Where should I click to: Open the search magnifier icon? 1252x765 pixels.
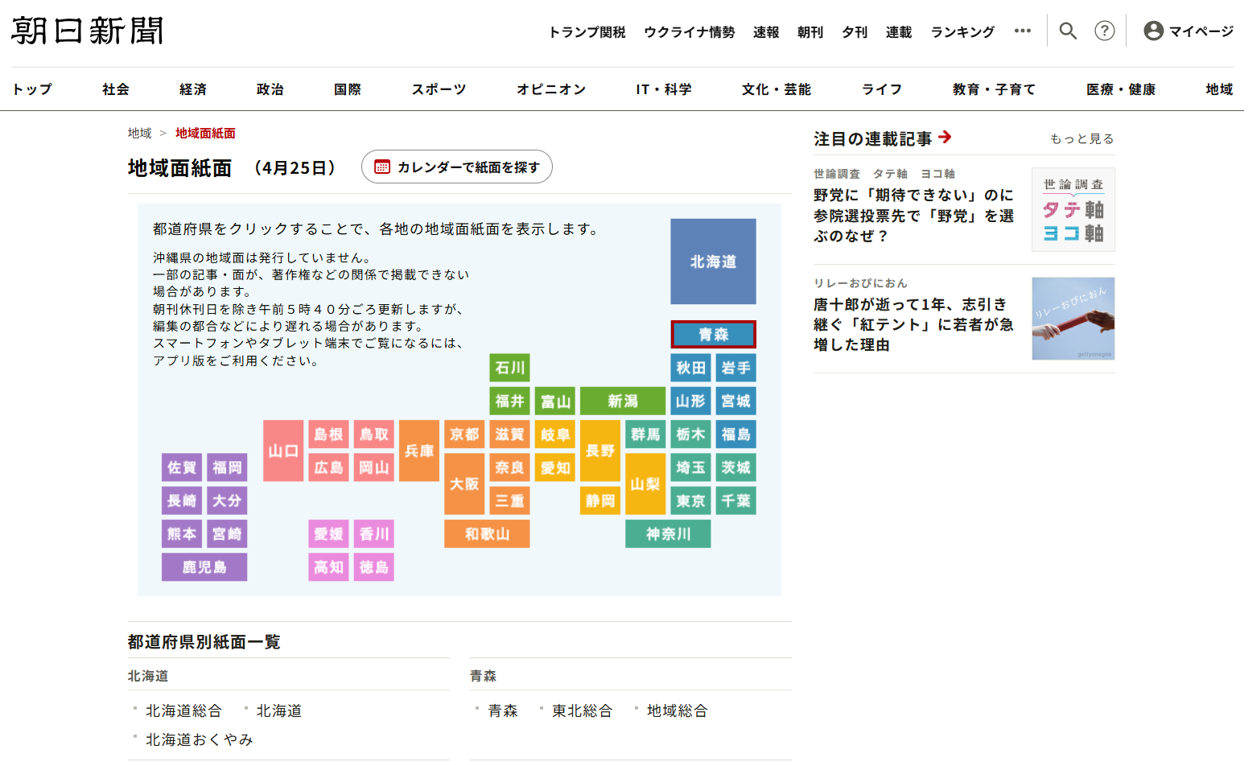[x=1075, y=31]
